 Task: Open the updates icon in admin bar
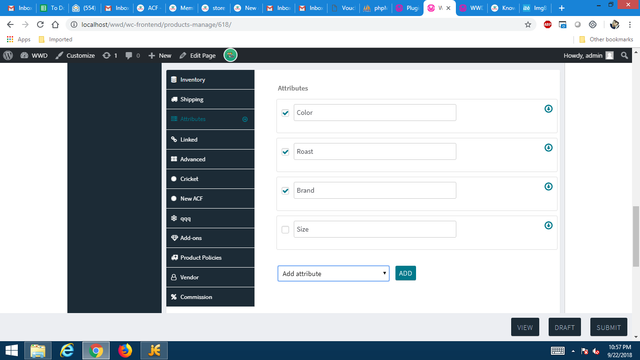(110, 56)
